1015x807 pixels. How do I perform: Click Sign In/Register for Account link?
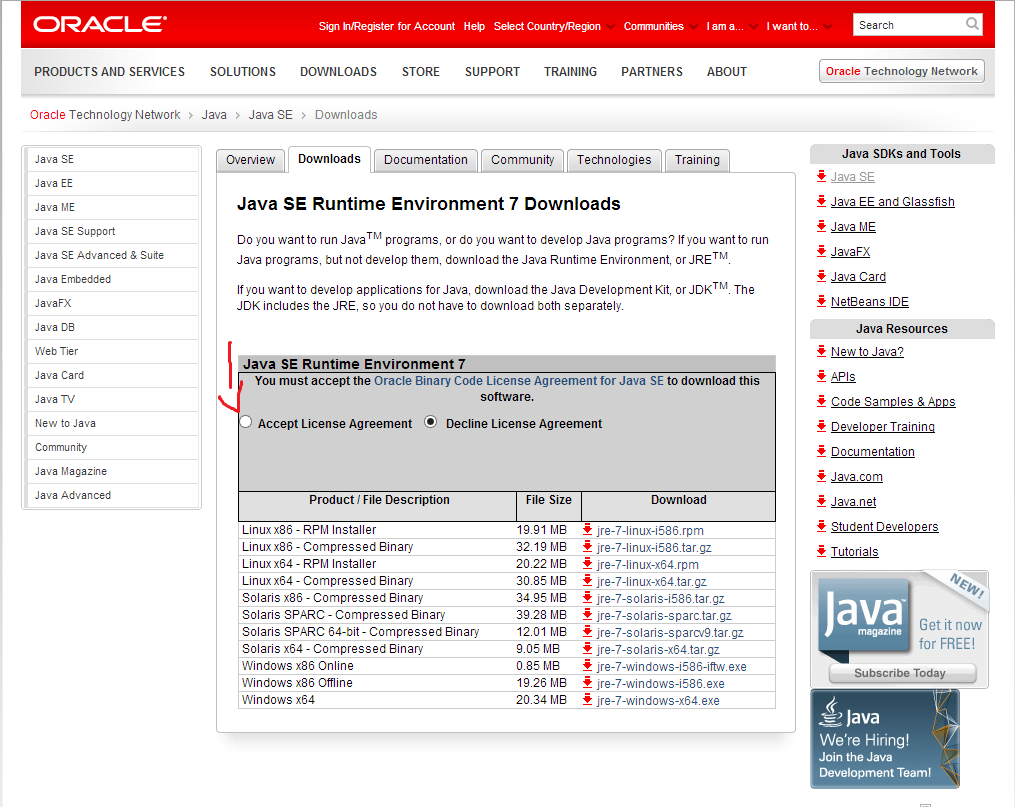click(x=386, y=26)
